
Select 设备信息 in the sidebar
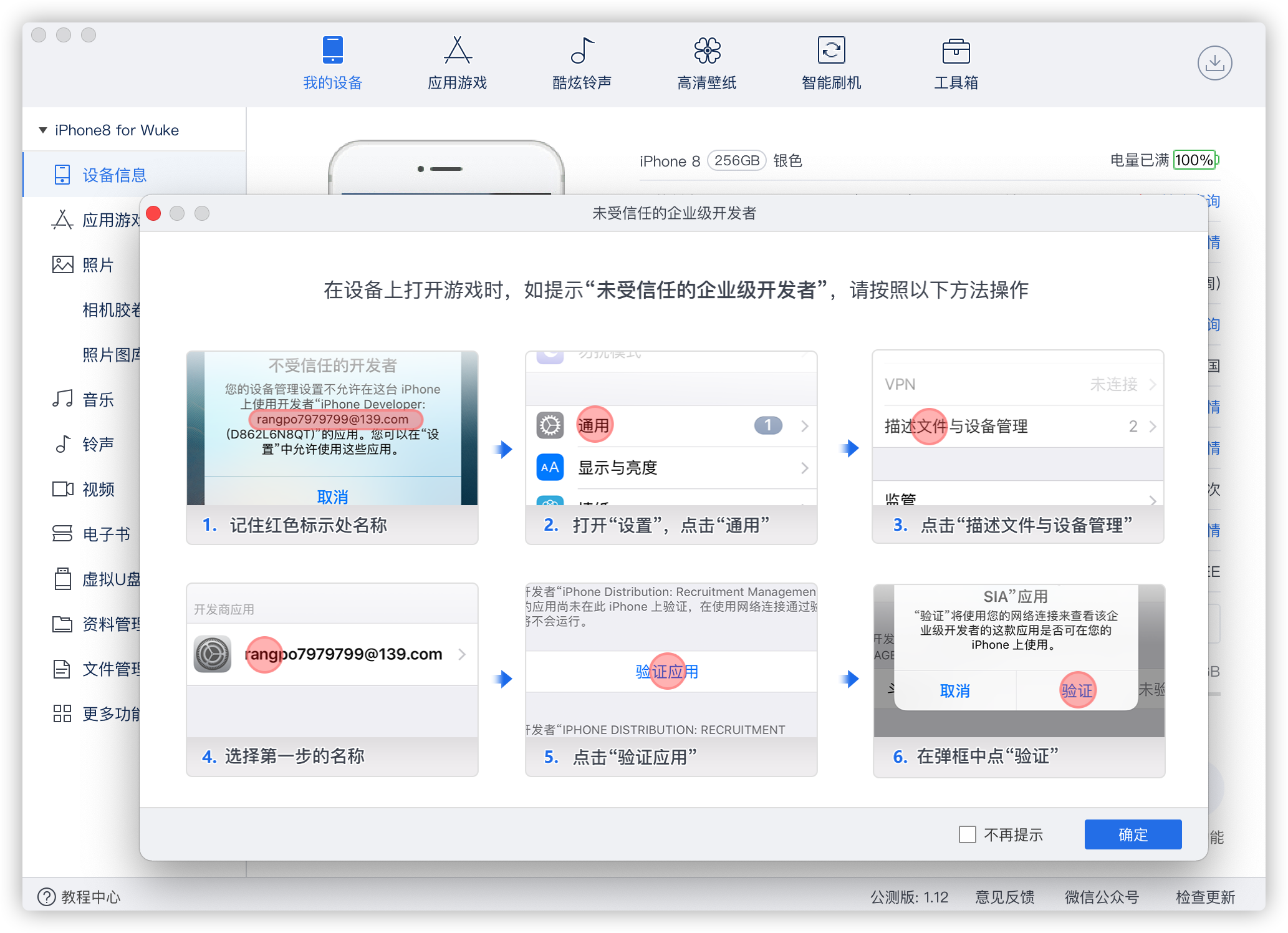[114, 175]
